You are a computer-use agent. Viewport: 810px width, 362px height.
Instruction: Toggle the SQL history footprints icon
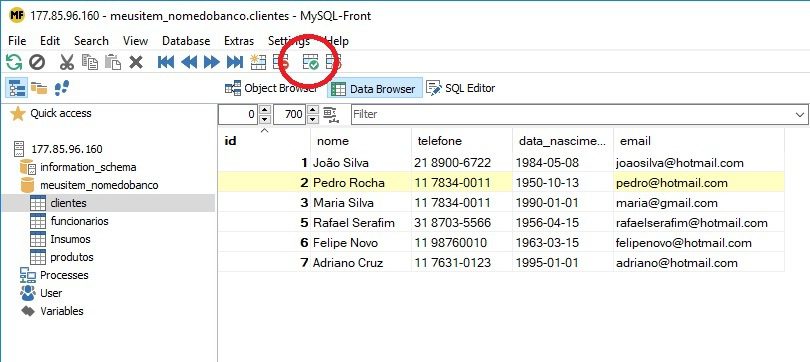coord(62,88)
